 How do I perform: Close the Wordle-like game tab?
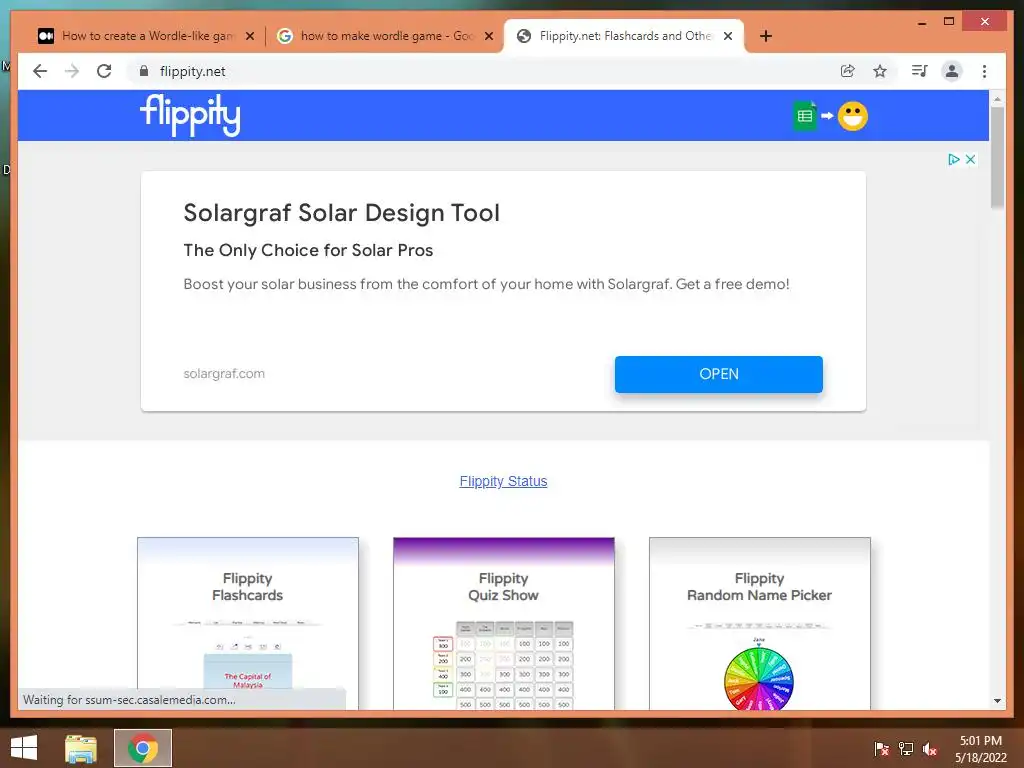pos(249,36)
